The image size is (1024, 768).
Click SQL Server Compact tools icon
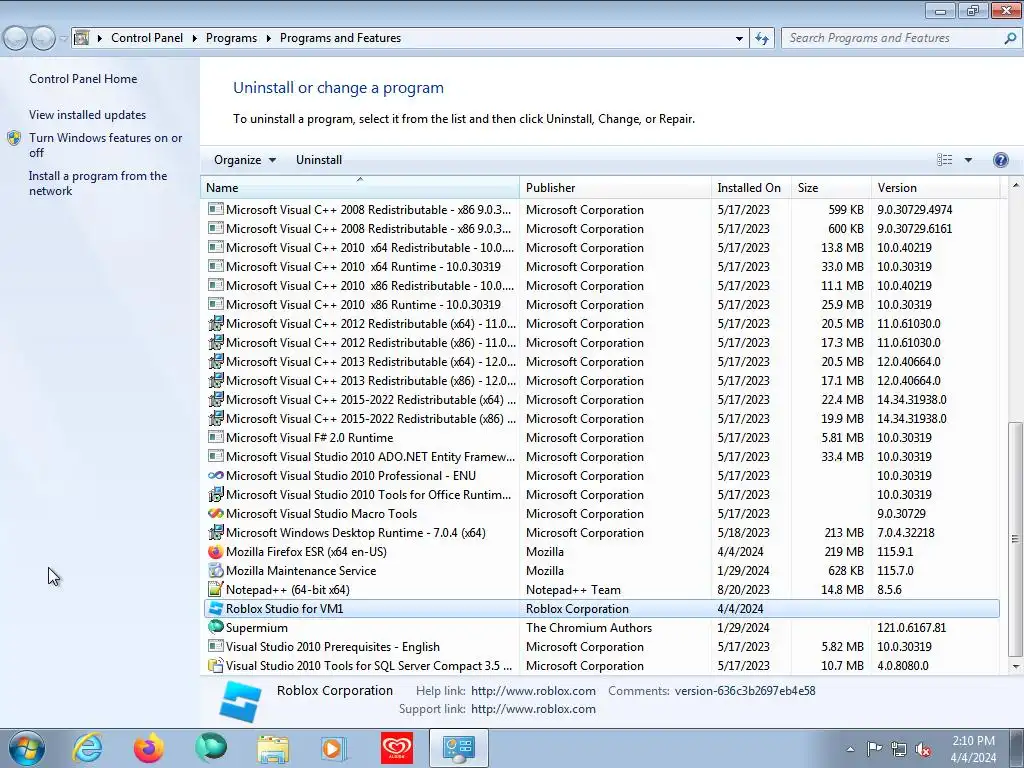216,665
